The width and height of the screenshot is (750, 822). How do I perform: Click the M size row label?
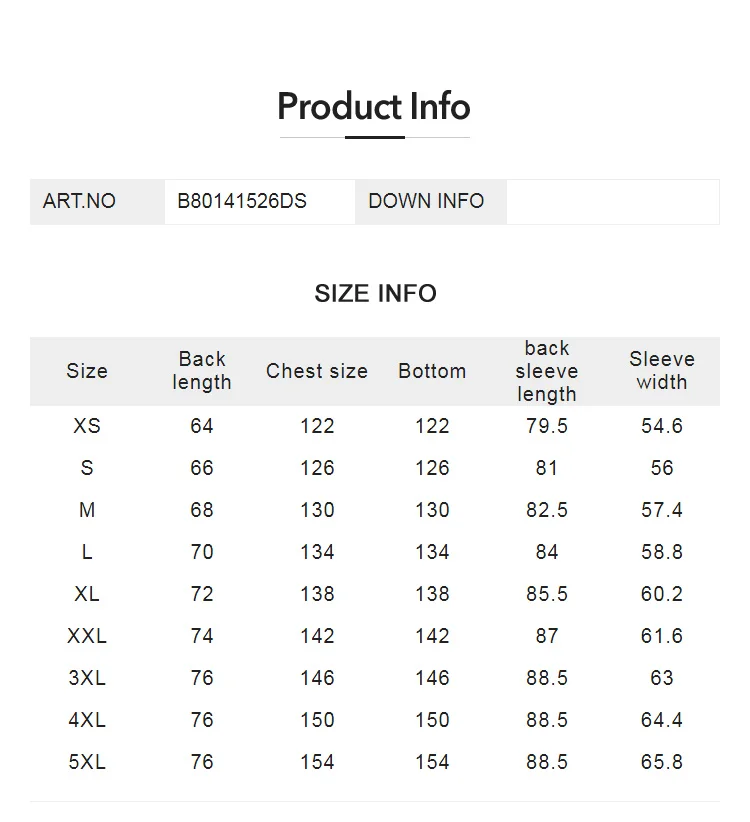(x=87, y=510)
